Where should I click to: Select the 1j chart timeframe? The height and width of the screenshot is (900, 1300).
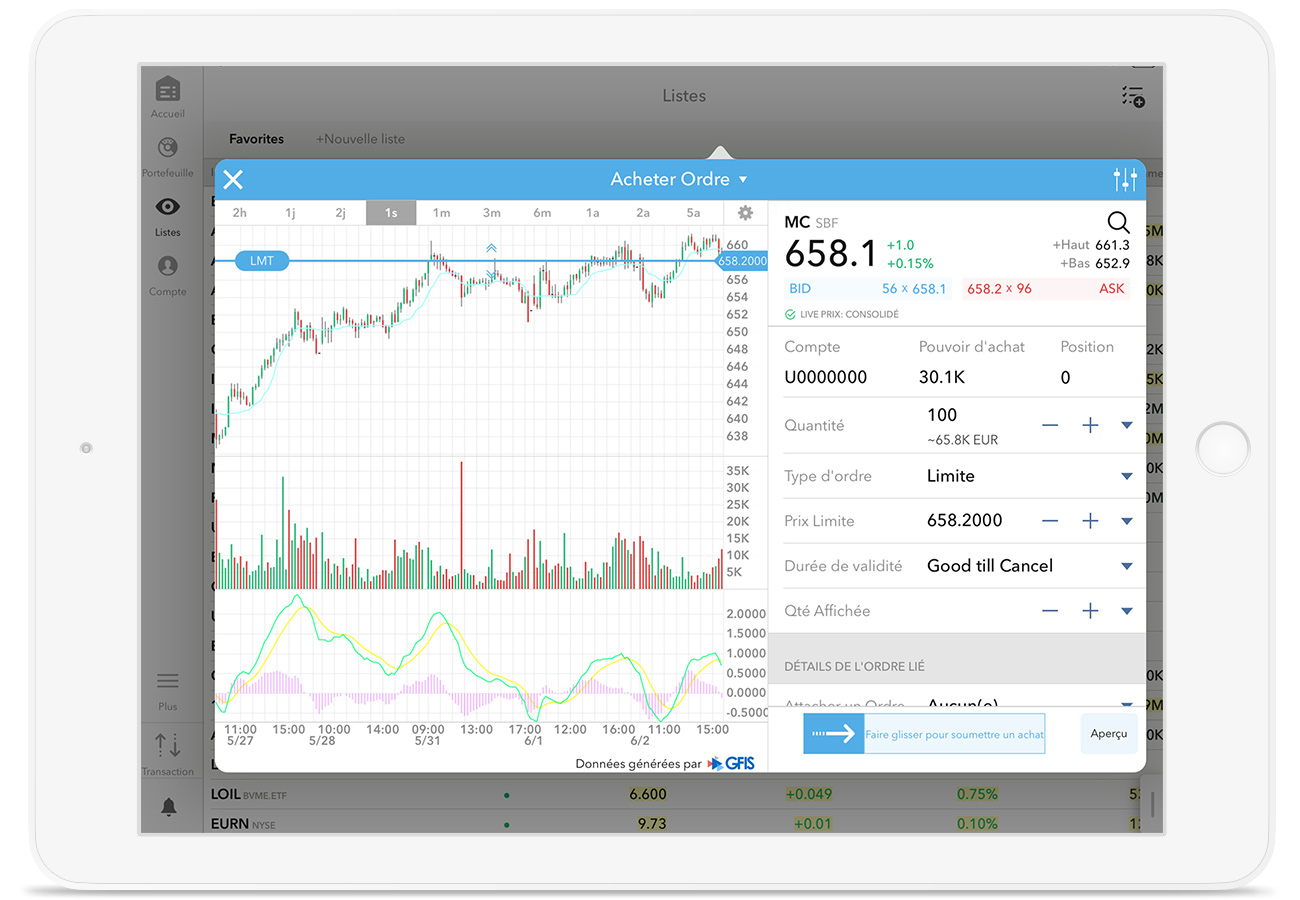pyautogui.click(x=290, y=213)
